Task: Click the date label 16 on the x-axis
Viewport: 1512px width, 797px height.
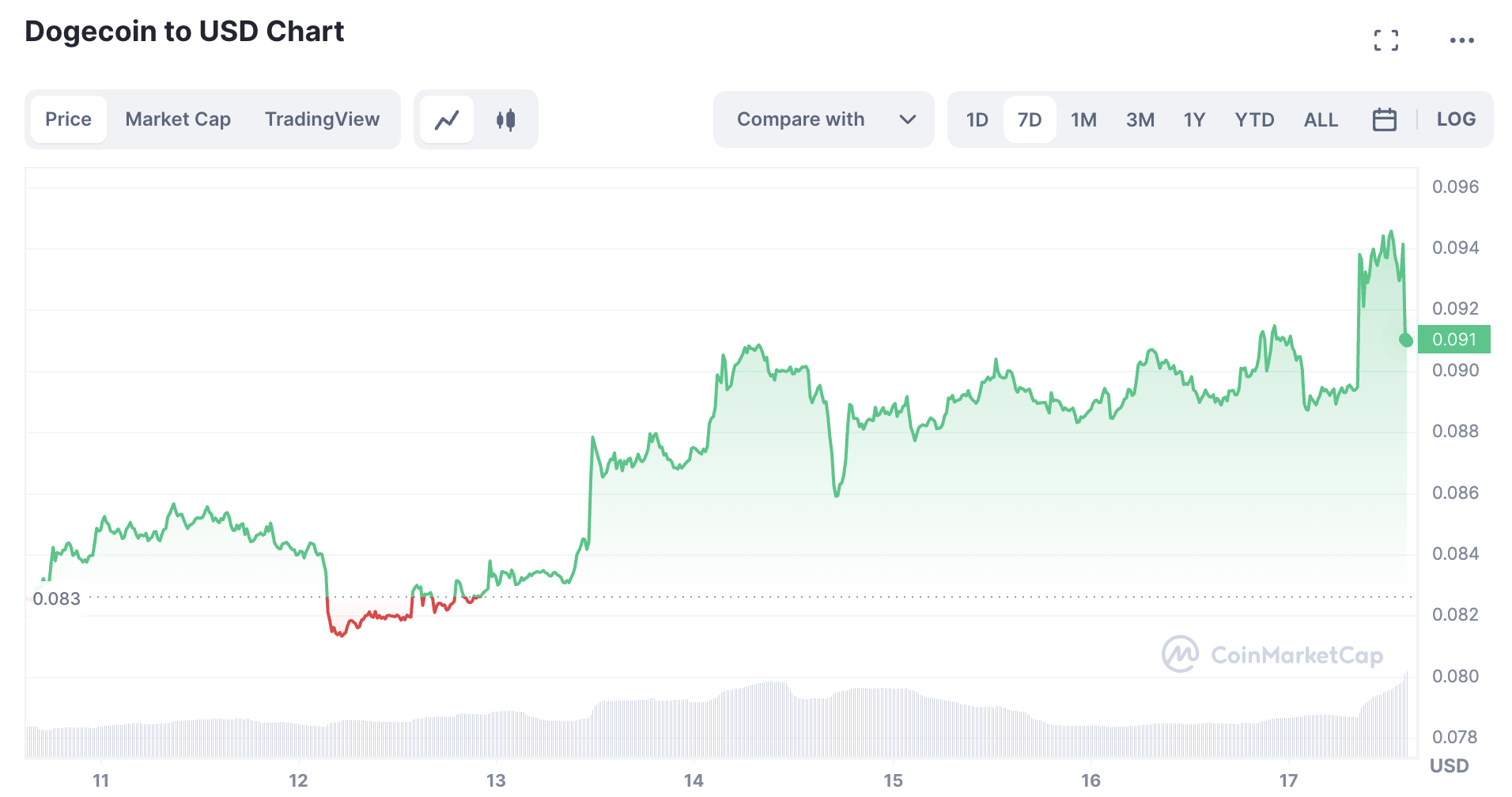Action: click(1091, 780)
